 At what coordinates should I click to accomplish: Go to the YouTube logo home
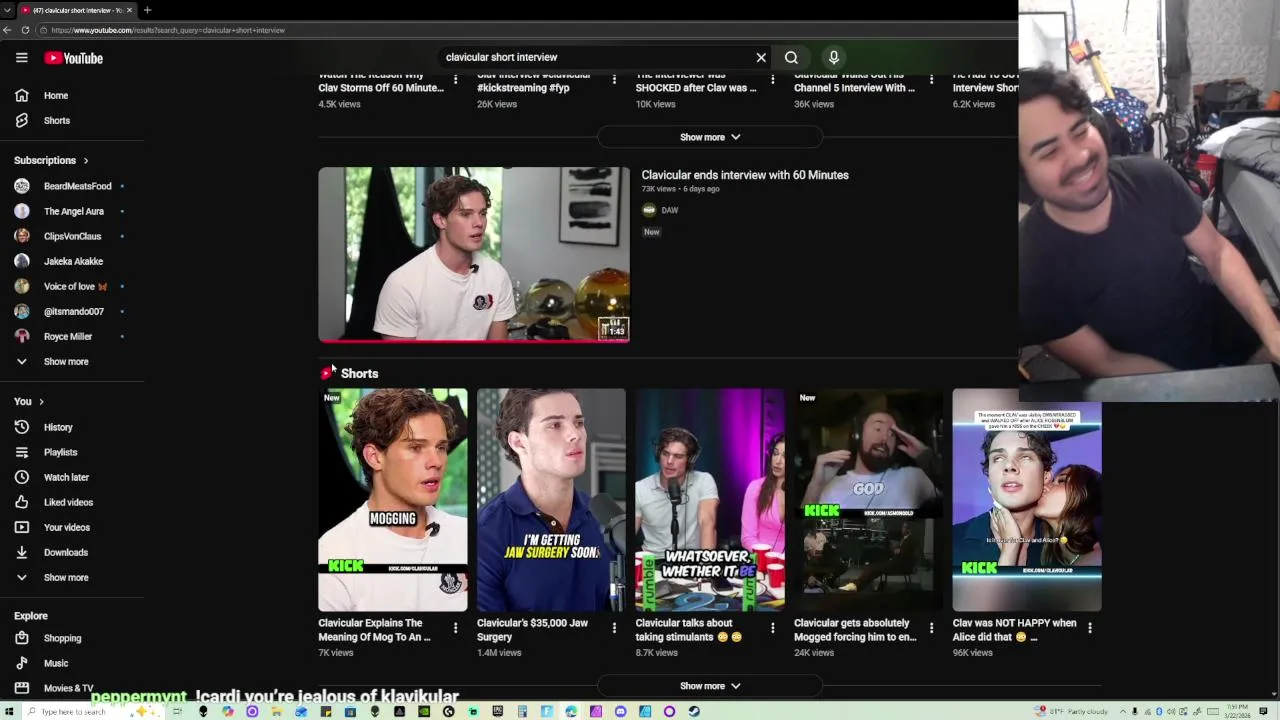[74, 58]
